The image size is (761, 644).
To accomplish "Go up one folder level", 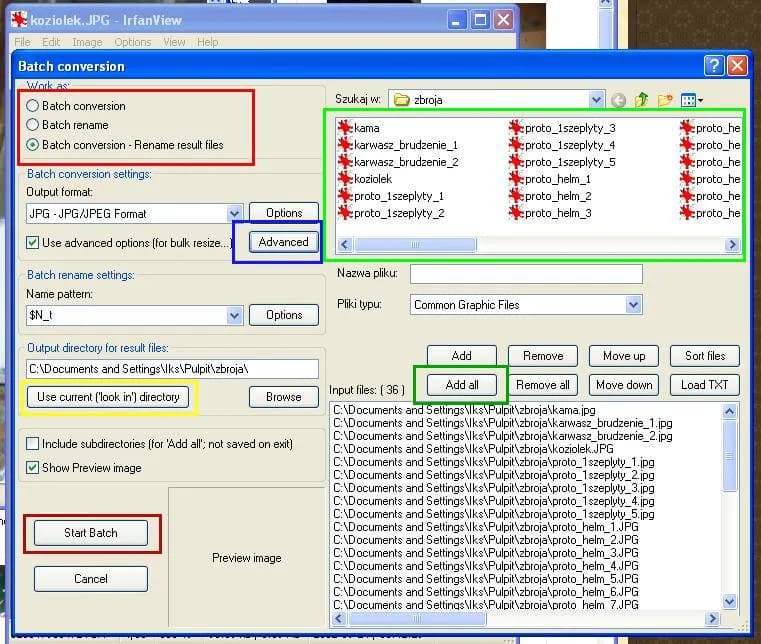I will [x=641, y=100].
